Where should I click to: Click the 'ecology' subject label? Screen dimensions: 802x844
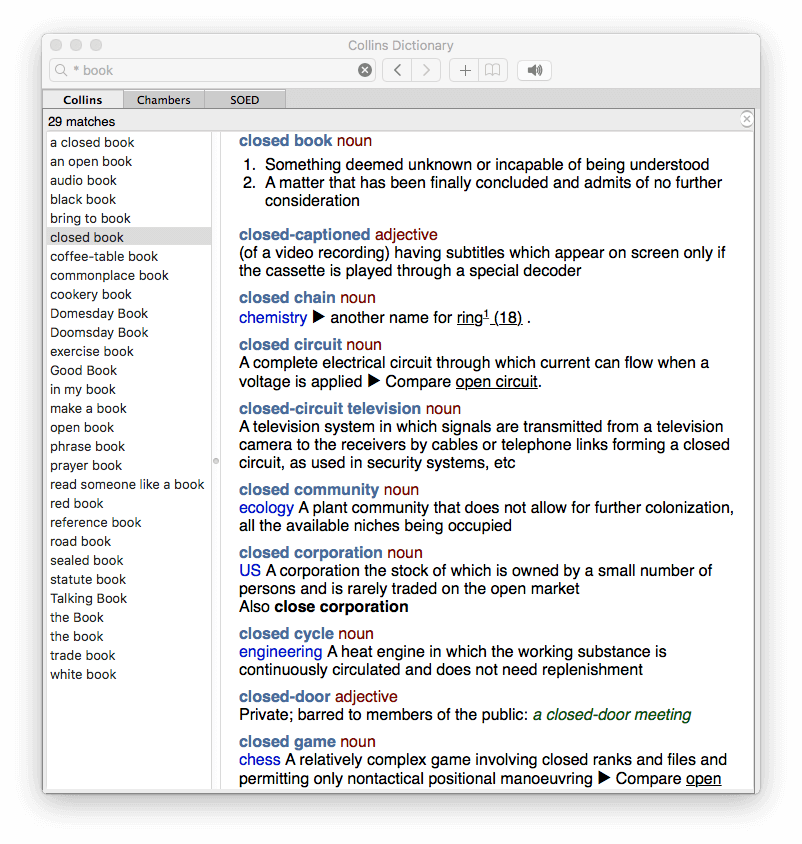click(x=266, y=508)
